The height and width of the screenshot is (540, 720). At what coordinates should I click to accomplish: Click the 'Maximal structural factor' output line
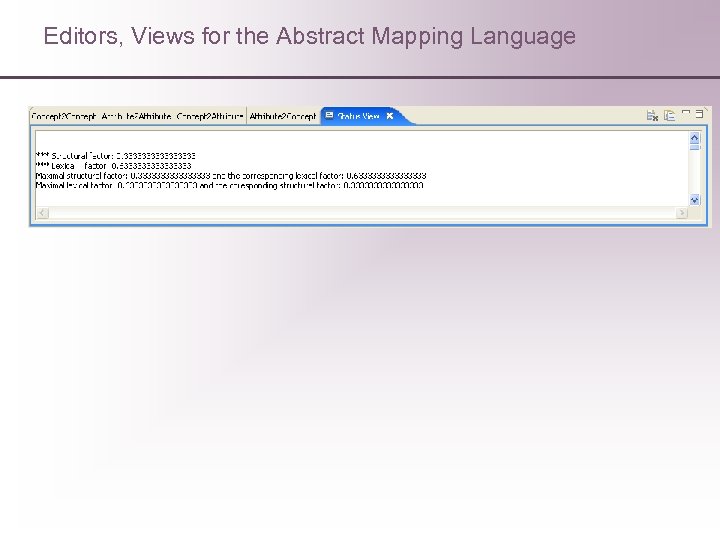point(231,176)
